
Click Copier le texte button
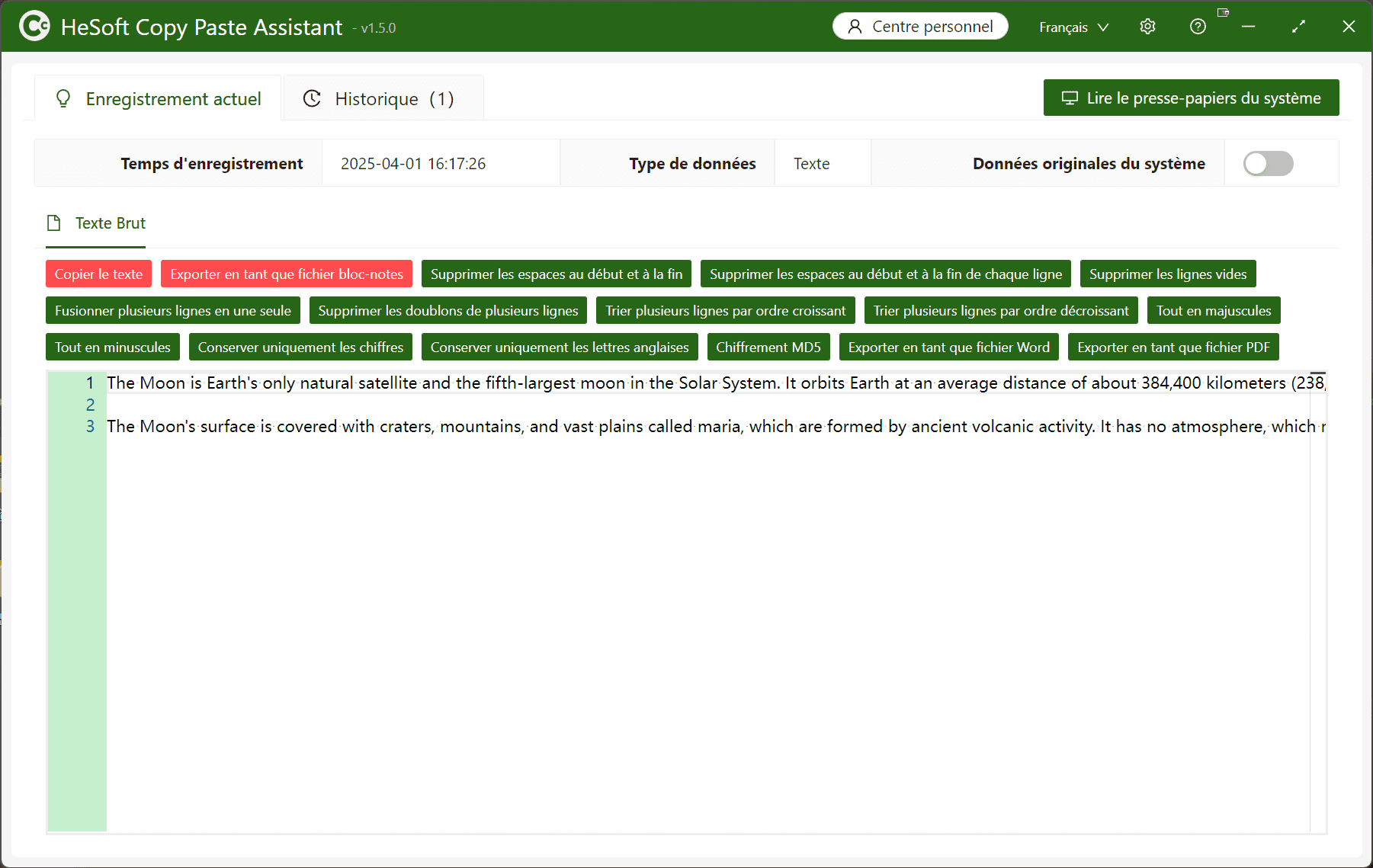tap(98, 274)
